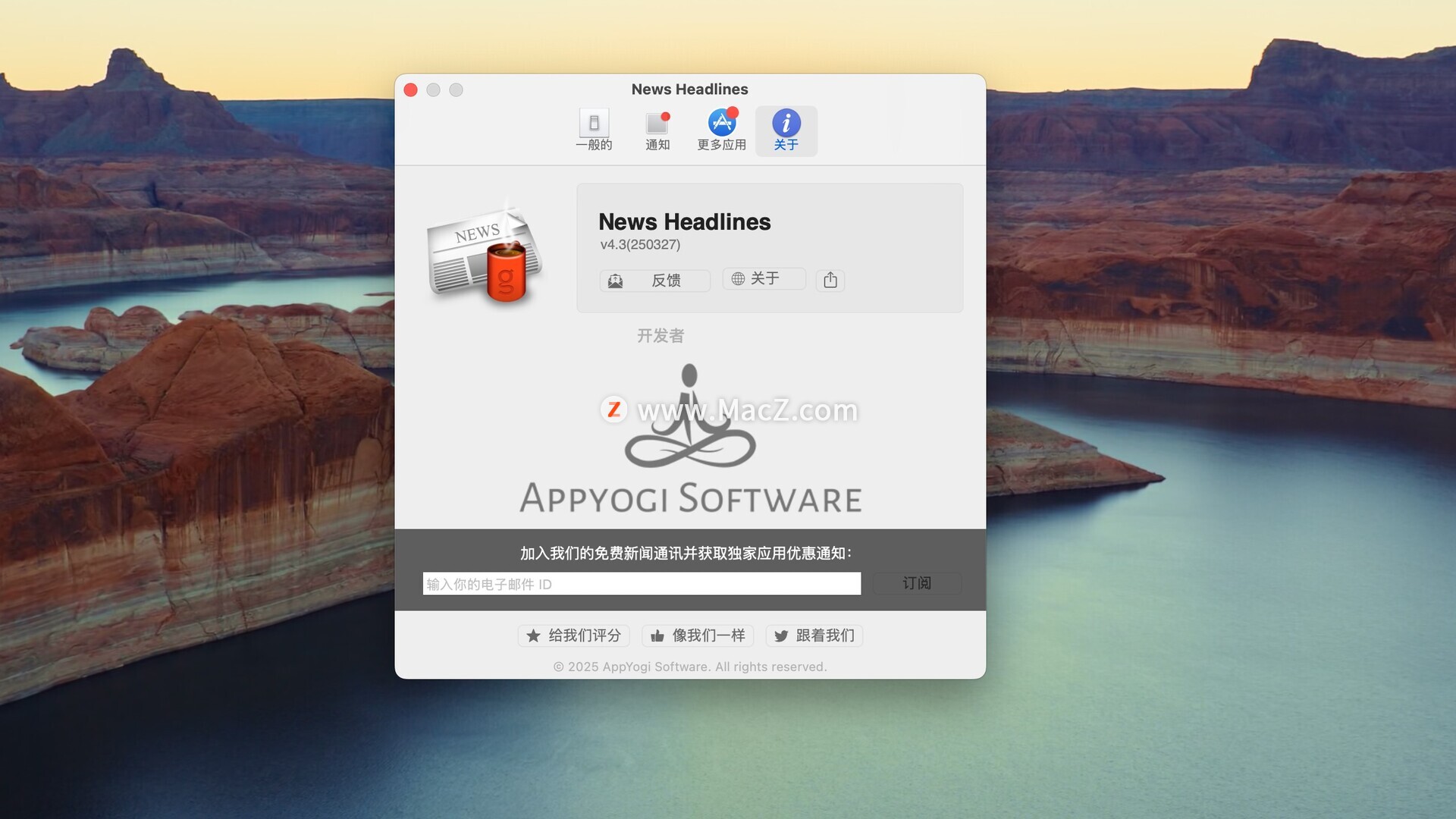Click the 反馈 feedback button
This screenshot has width=1456, height=819.
(x=654, y=281)
